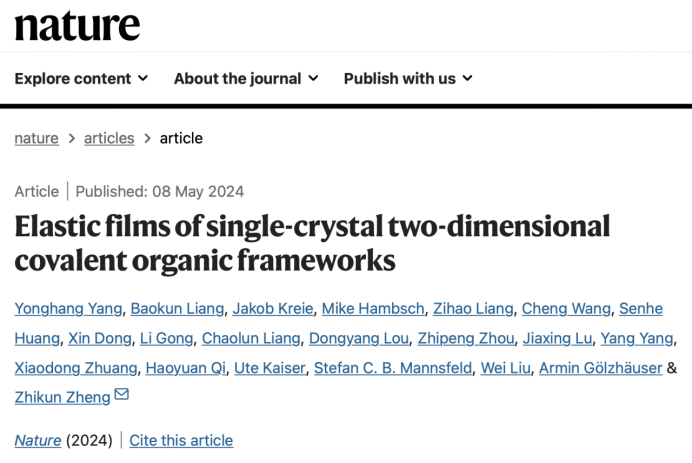Open the About the journal menu
The width and height of the screenshot is (692, 463).
point(246,78)
